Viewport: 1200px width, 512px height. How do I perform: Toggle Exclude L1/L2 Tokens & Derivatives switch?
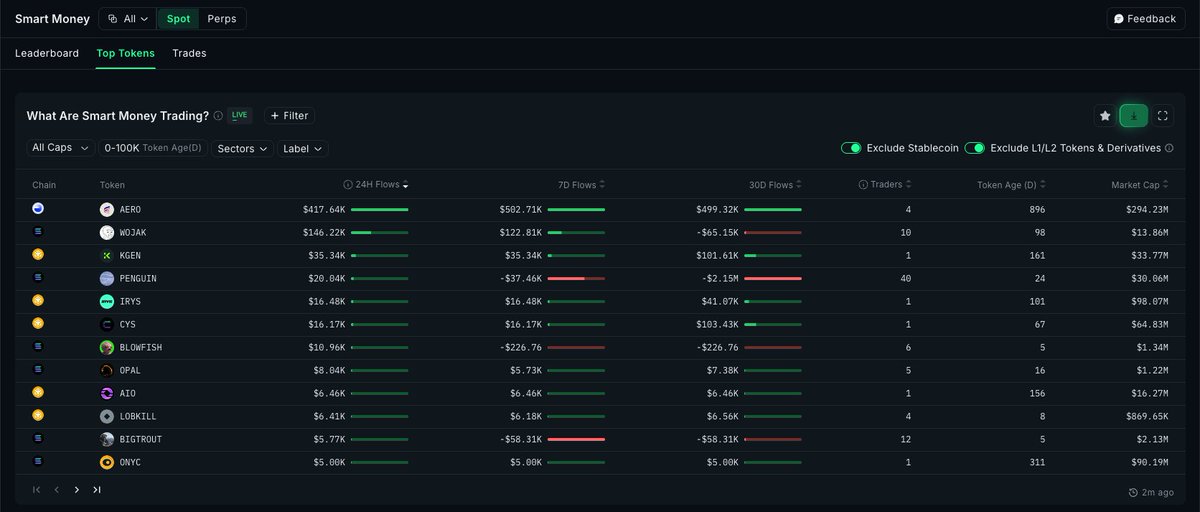pyautogui.click(x=975, y=148)
